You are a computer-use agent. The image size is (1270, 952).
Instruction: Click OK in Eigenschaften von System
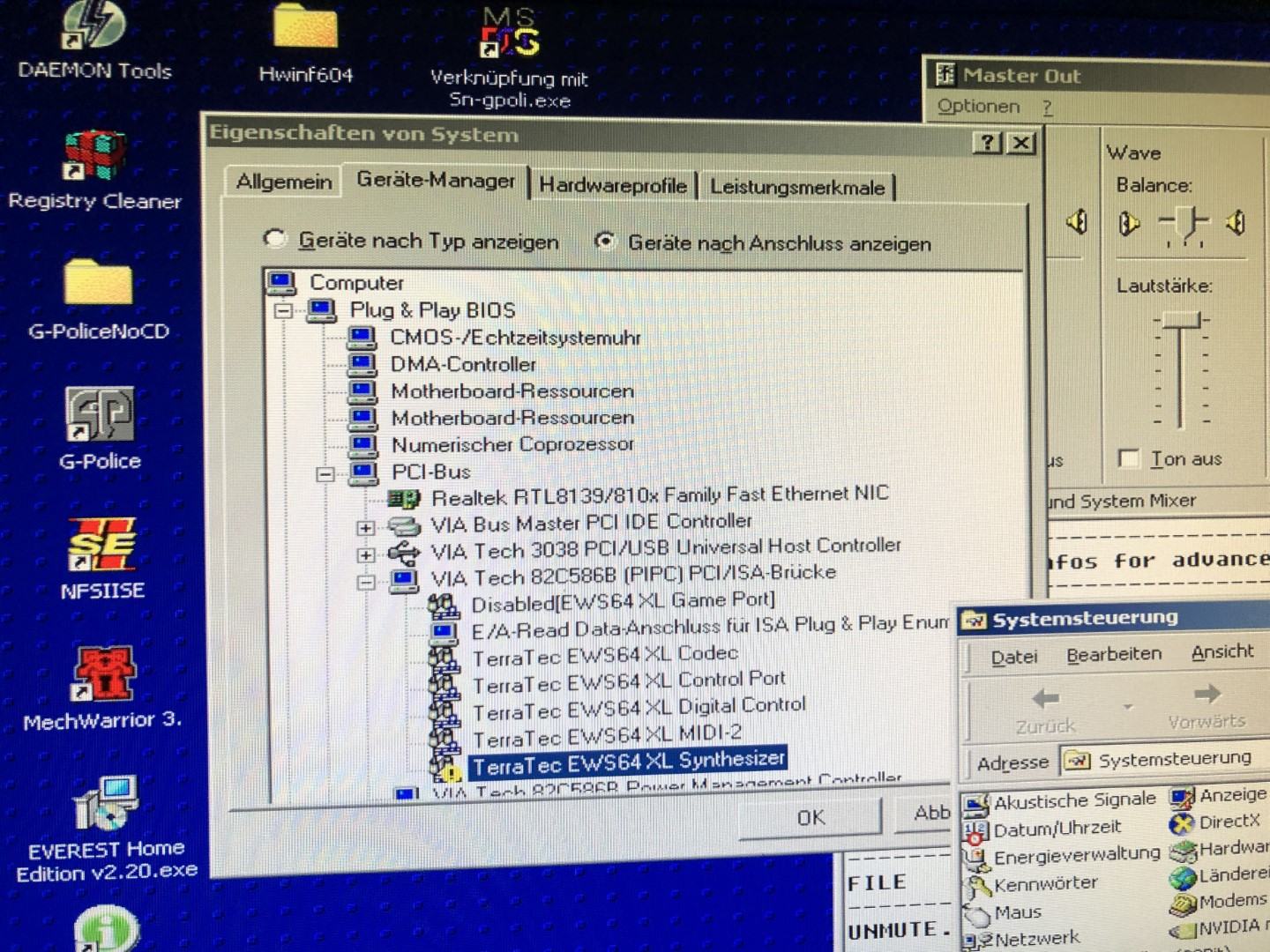[x=811, y=818]
